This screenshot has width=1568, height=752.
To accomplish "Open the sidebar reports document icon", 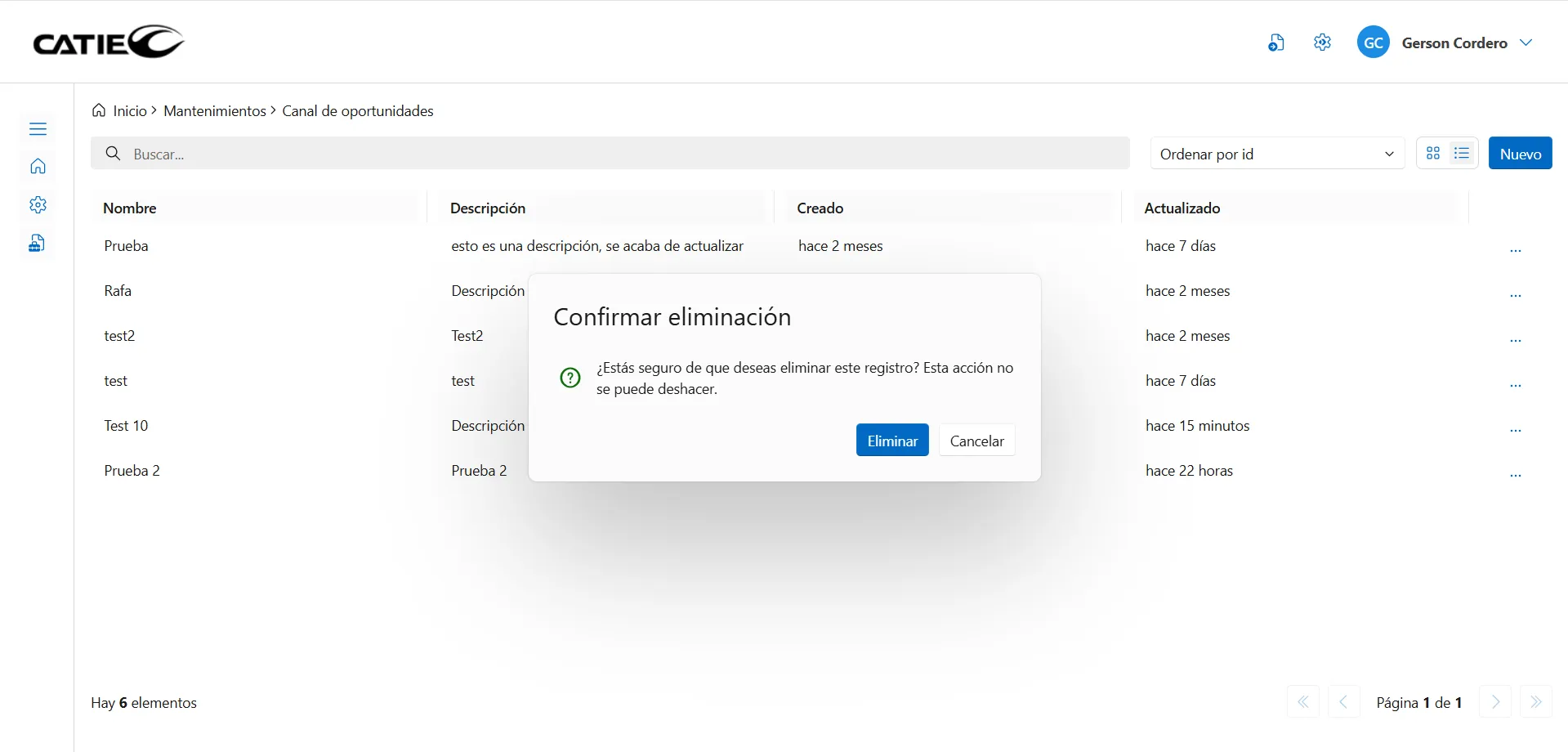I will pyautogui.click(x=37, y=244).
